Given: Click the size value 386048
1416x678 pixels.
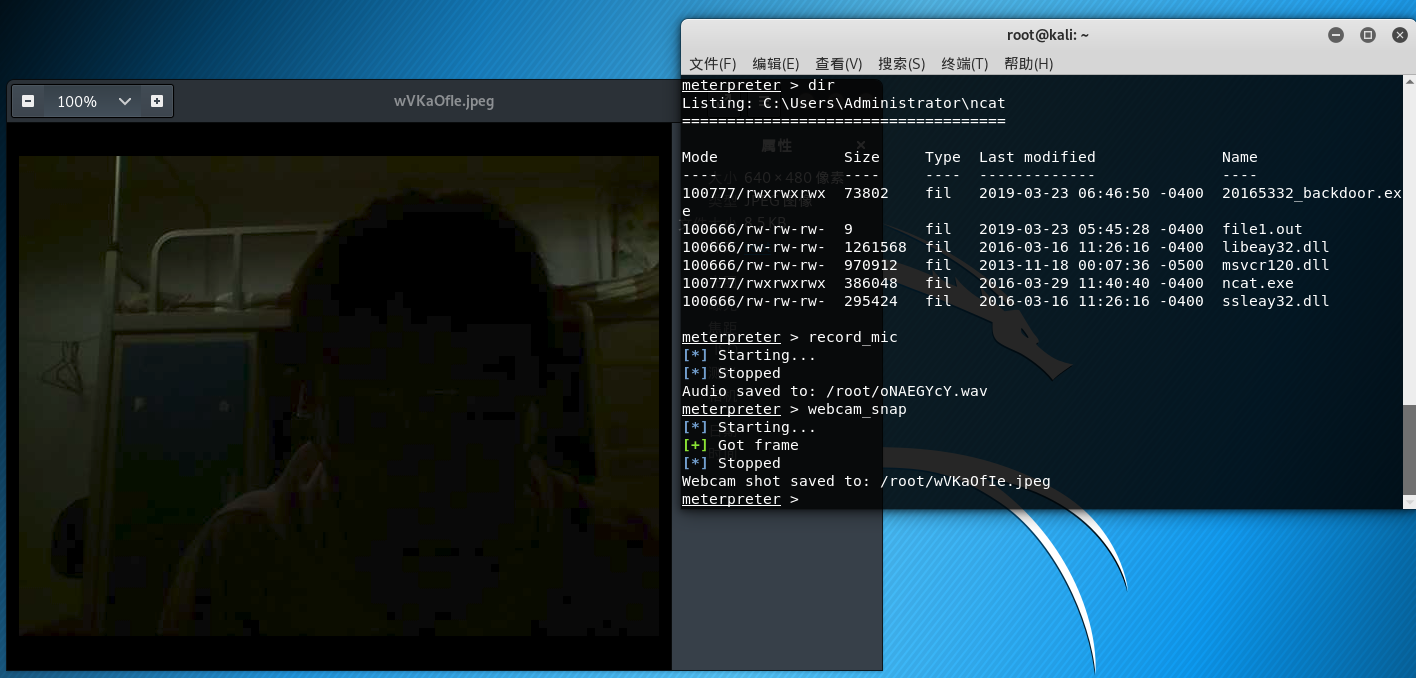Looking at the screenshot, I should tap(871, 283).
